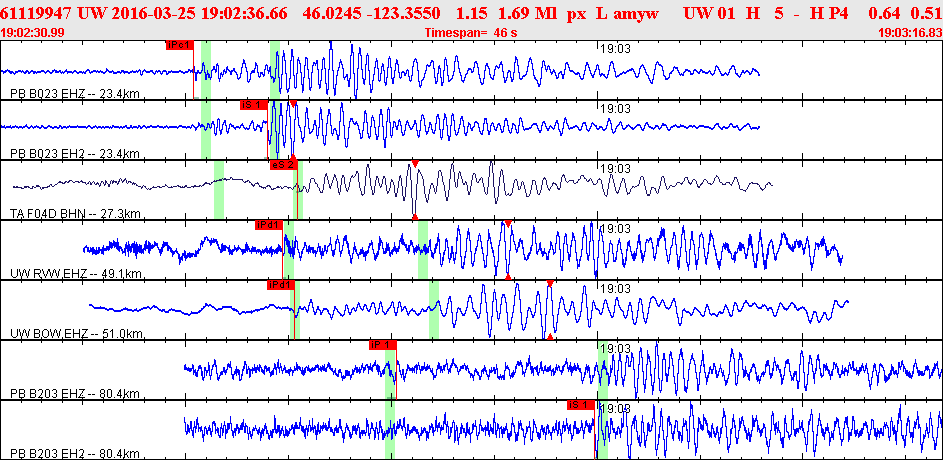Click the start time 19:02:30.99 label
Viewport: 943px width, 460px height.
click(x=34, y=33)
